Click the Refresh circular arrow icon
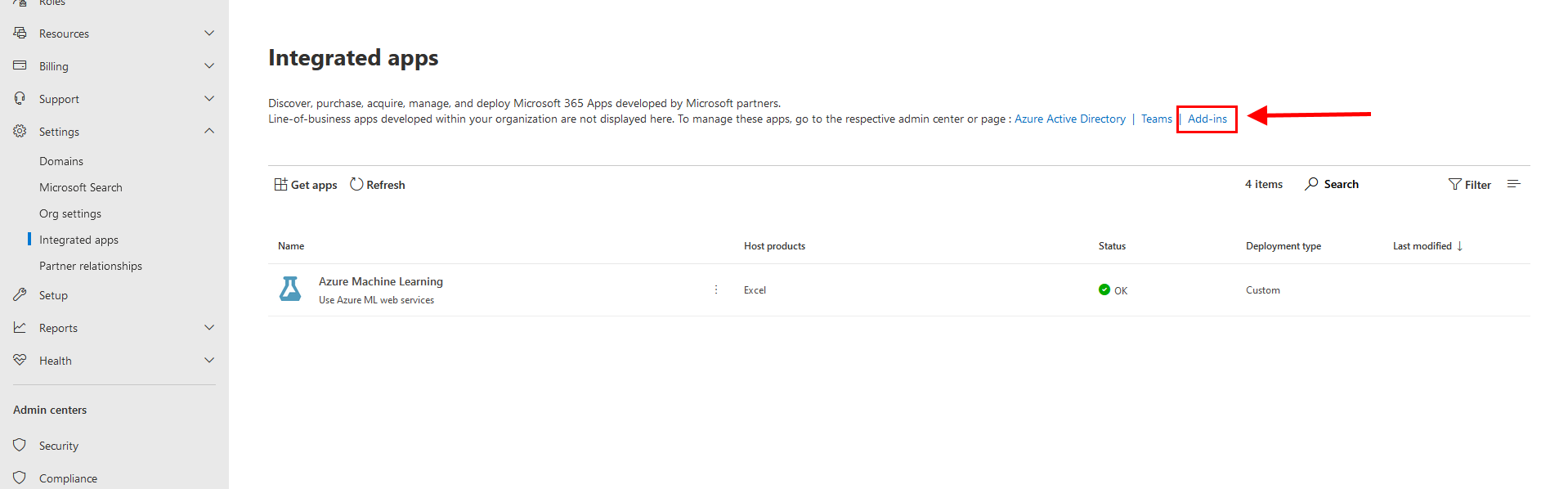 [356, 184]
